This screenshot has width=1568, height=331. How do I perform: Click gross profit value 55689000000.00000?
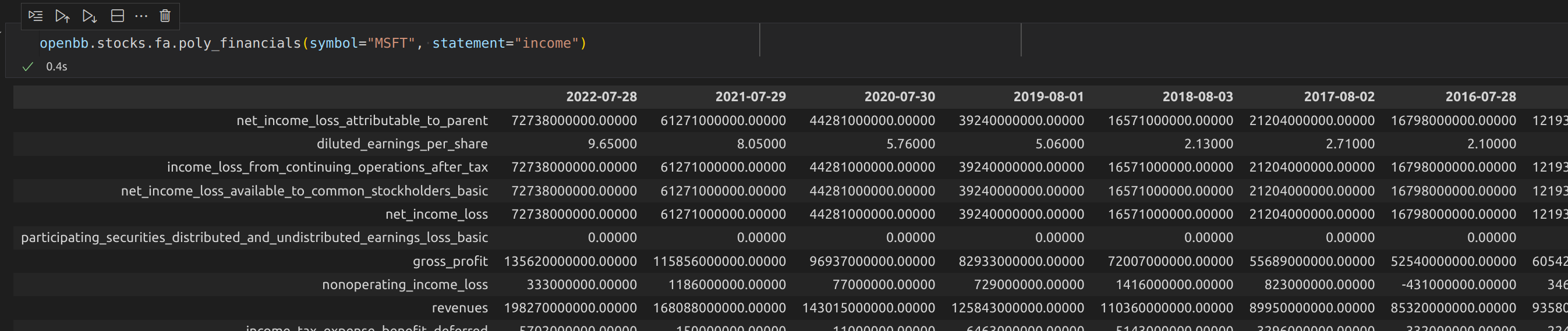tap(1312, 262)
